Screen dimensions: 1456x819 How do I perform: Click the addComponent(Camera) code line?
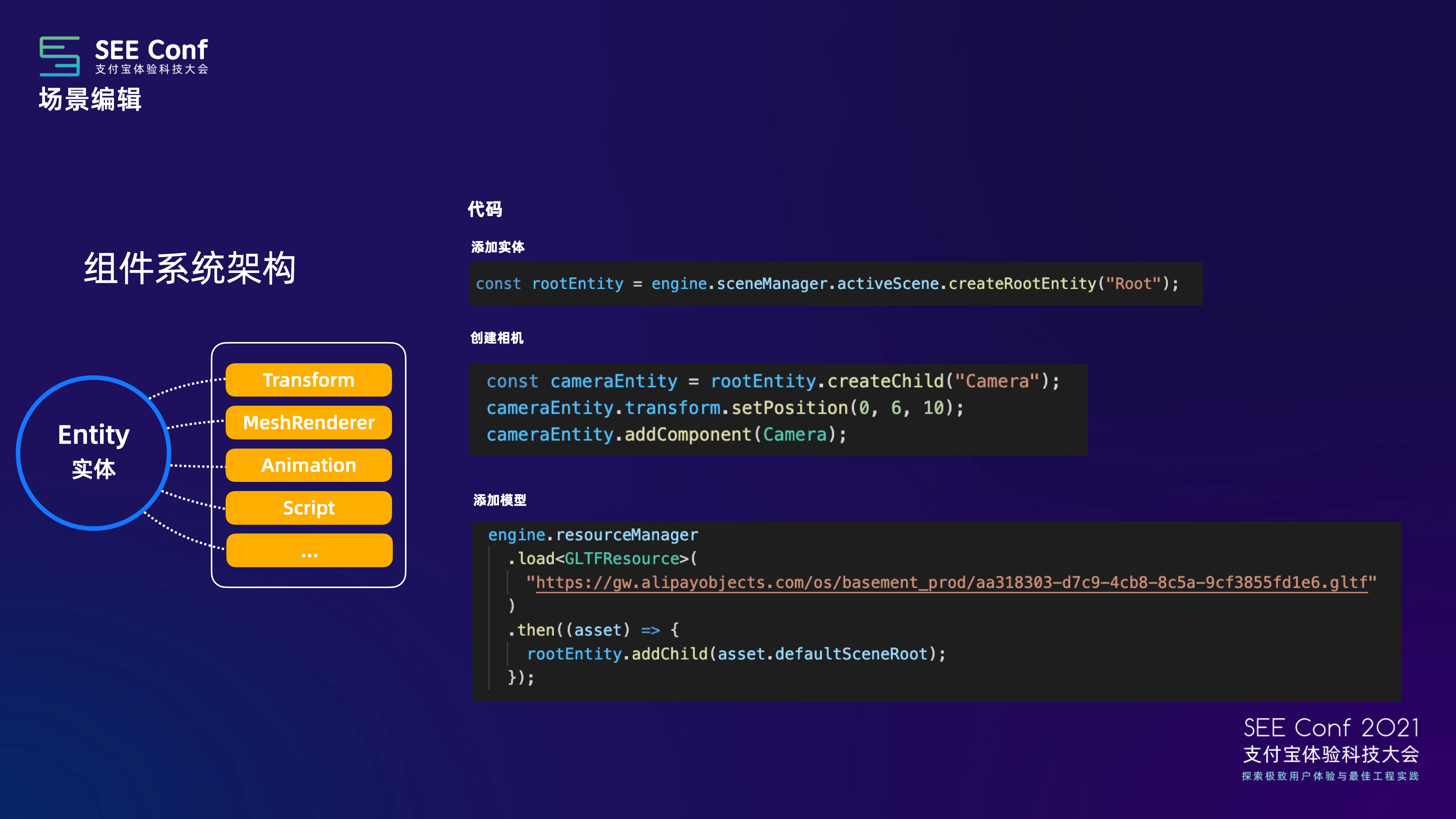(x=667, y=435)
